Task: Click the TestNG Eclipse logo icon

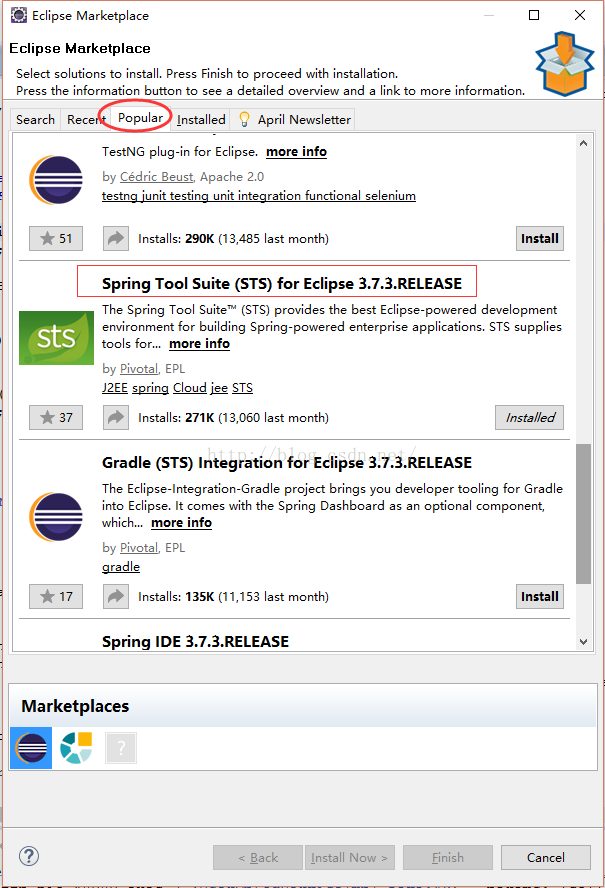Action: click(x=56, y=180)
